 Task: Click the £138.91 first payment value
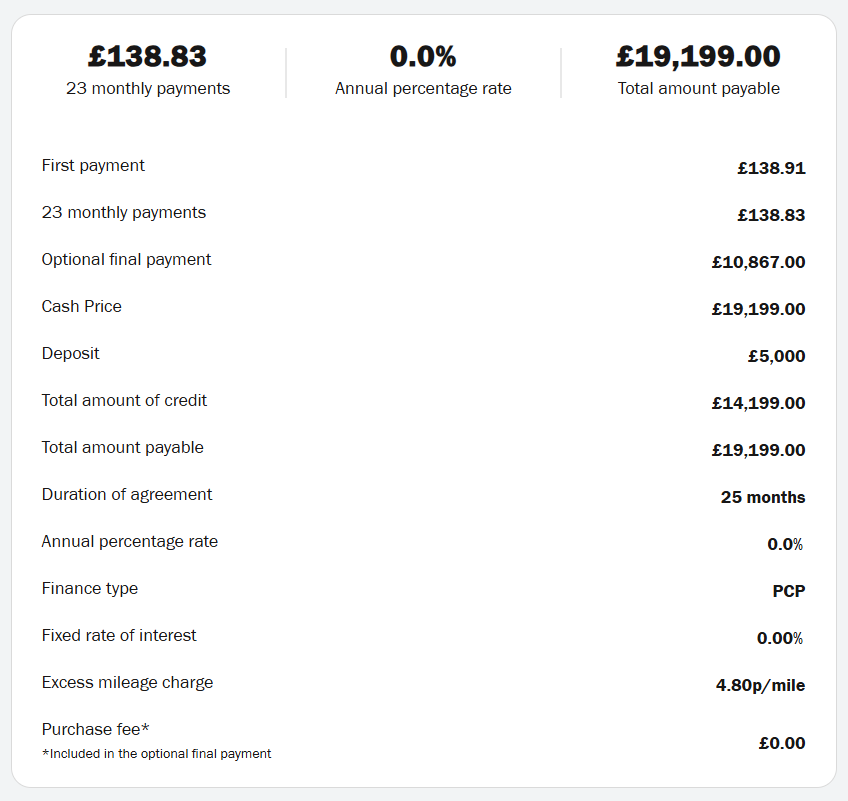click(x=771, y=168)
